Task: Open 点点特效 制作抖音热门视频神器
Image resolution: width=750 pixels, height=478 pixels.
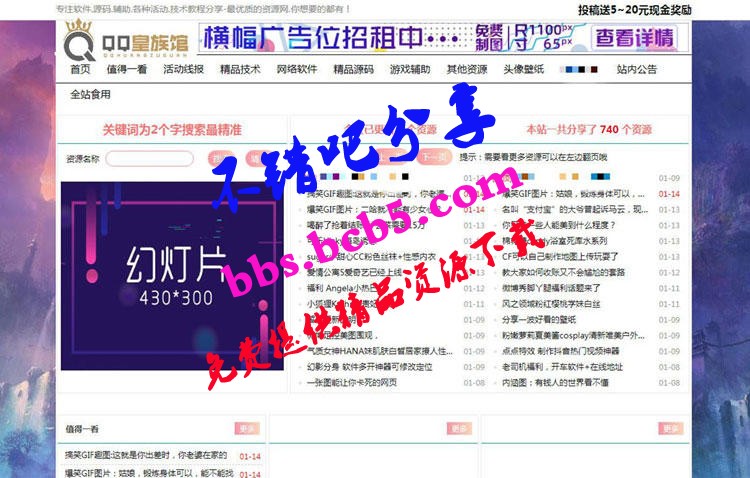Action: (x=561, y=351)
